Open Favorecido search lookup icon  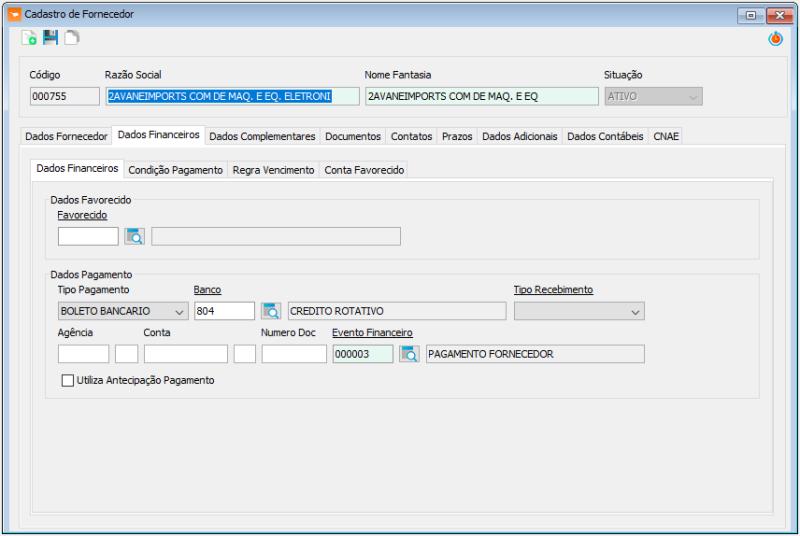(135, 237)
